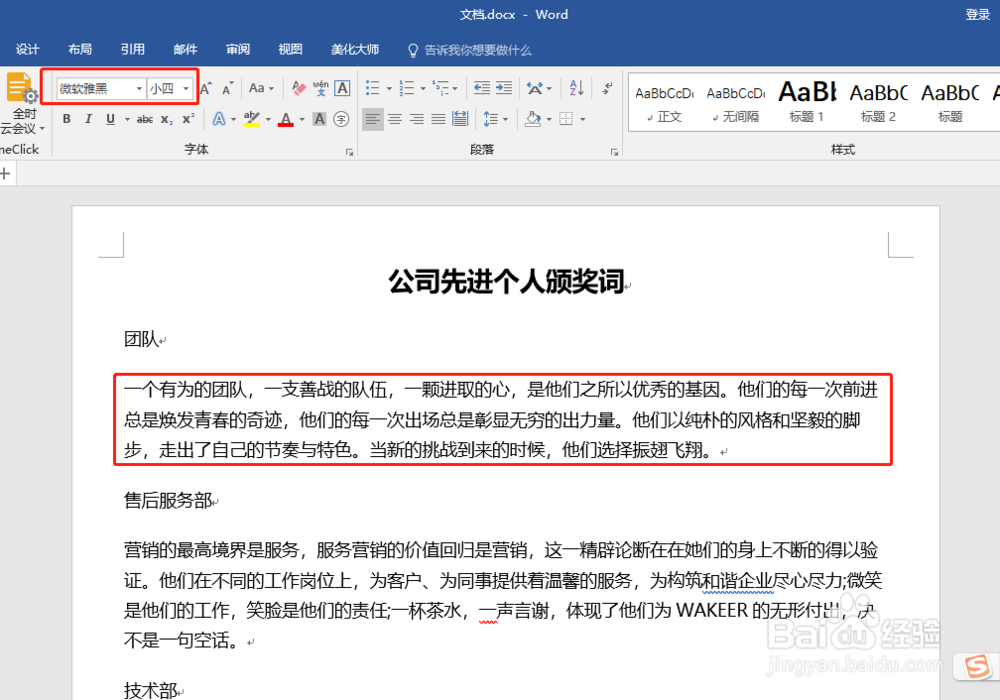Image resolution: width=1000 pixels, height=700 pixels.
Task: Select the subscript icon
Action: [x=166, y=119]
